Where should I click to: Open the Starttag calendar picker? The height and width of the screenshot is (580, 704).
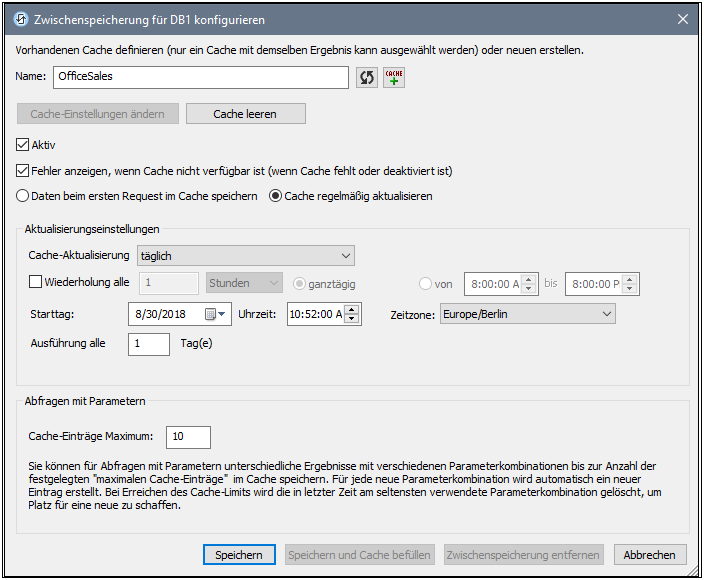[x=215, y=314]
